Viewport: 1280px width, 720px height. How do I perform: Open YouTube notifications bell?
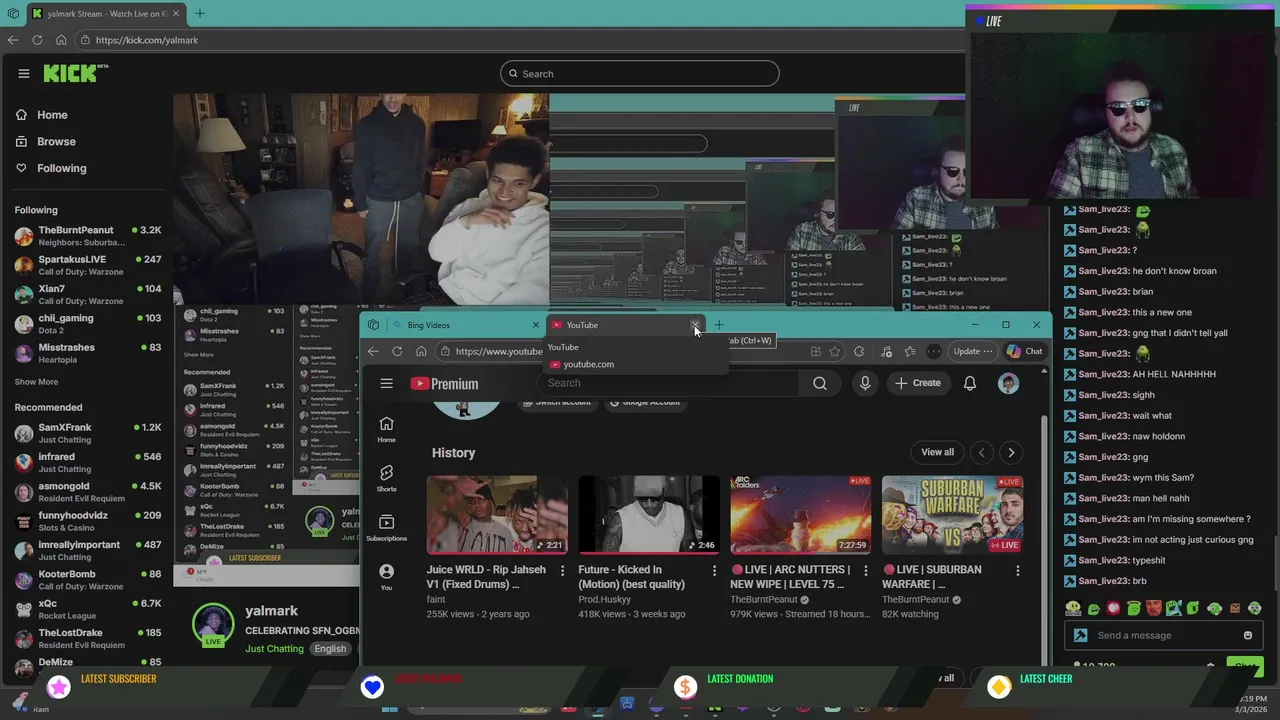point(970,383)
